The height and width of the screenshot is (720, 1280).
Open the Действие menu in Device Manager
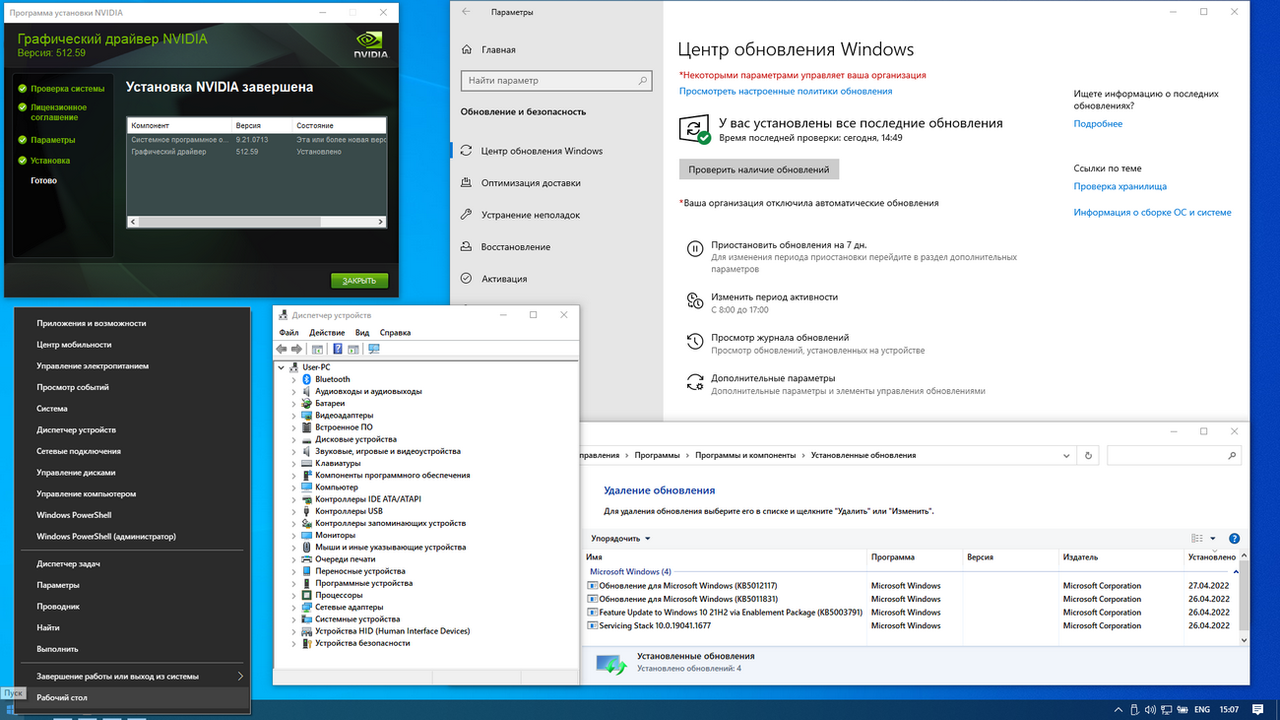327,332
